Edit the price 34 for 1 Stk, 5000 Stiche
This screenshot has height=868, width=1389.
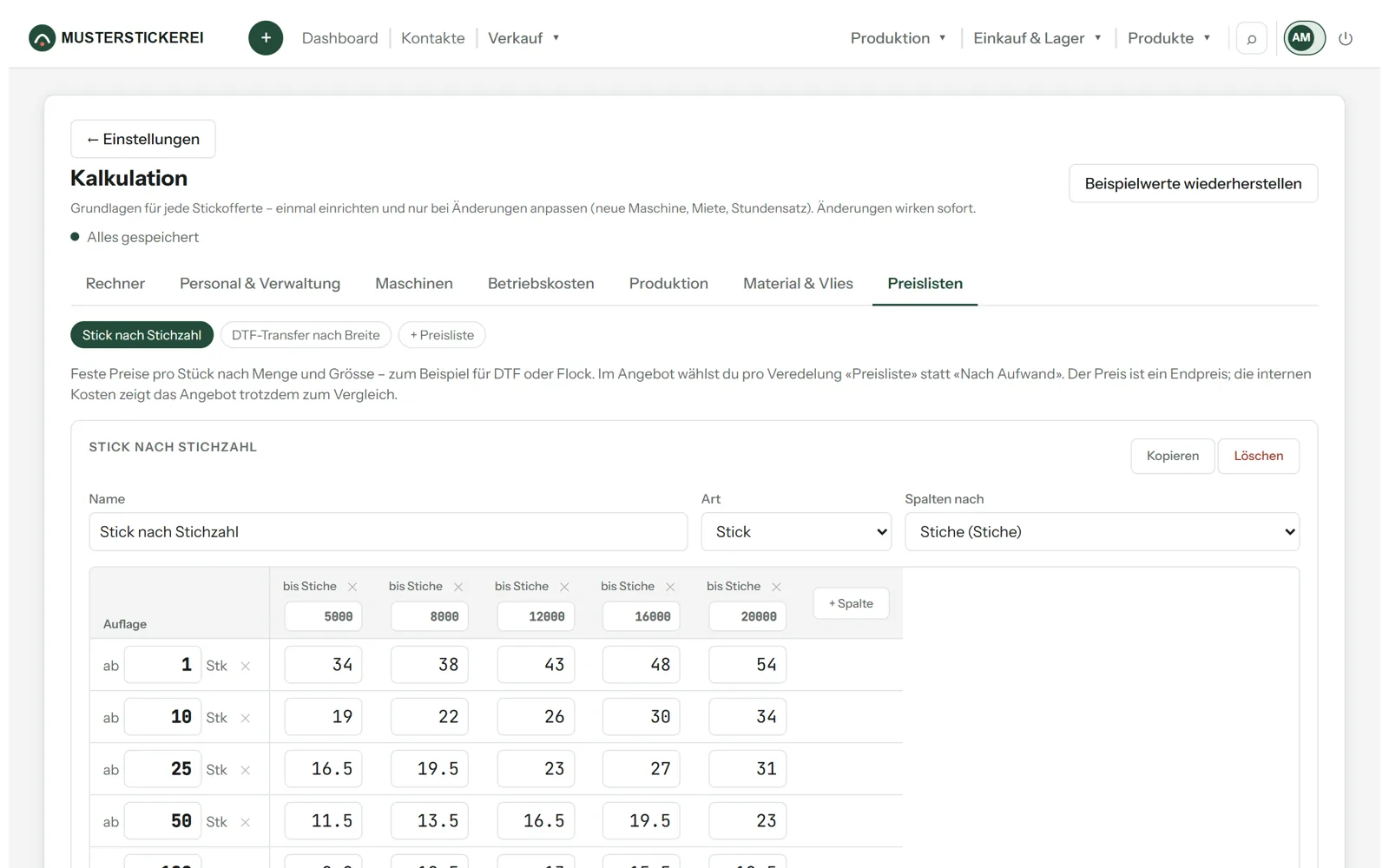click(323, 665)
